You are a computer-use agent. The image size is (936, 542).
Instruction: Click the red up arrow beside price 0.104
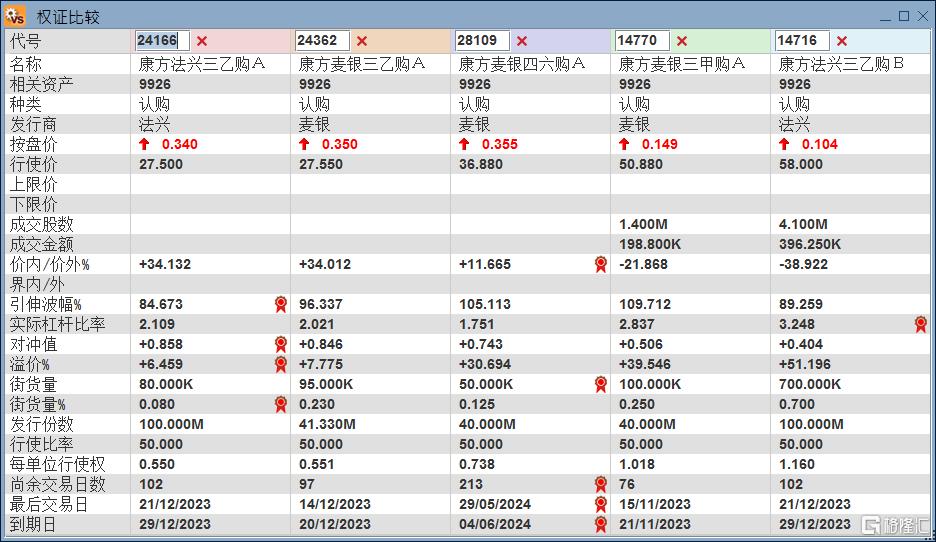pos(784,144)
